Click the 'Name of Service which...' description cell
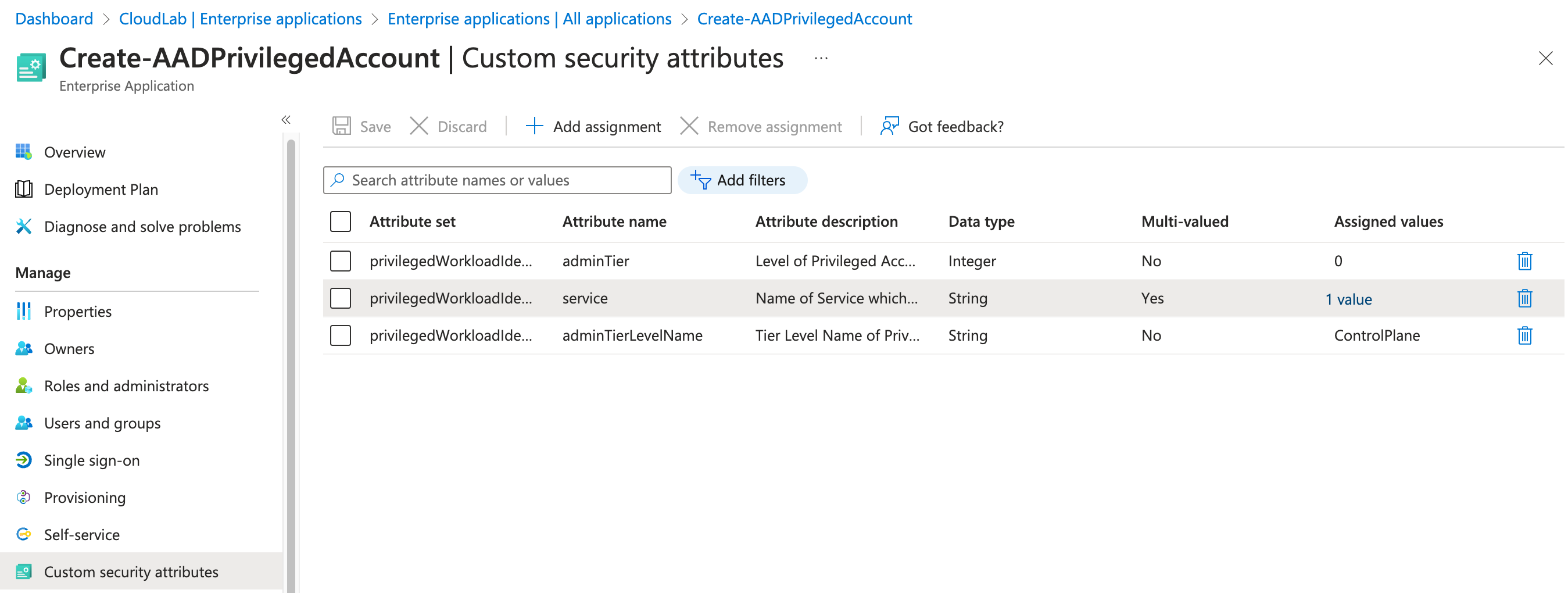This screenshot has height=593, width=1568. (836, 298)
